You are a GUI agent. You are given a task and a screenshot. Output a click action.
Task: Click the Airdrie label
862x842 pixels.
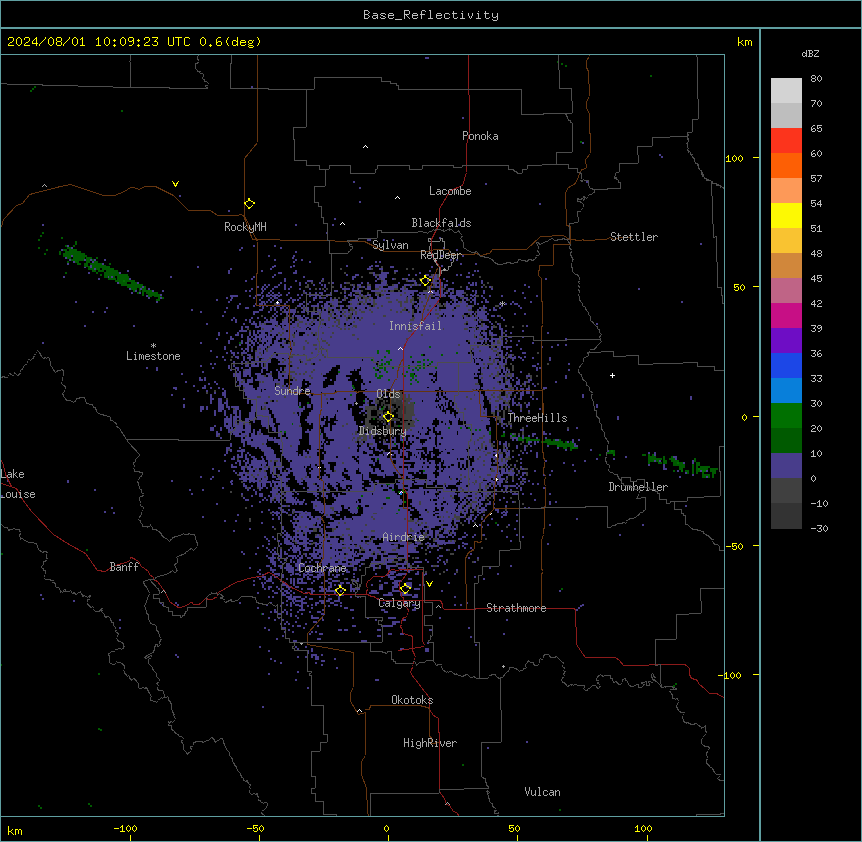403,537
